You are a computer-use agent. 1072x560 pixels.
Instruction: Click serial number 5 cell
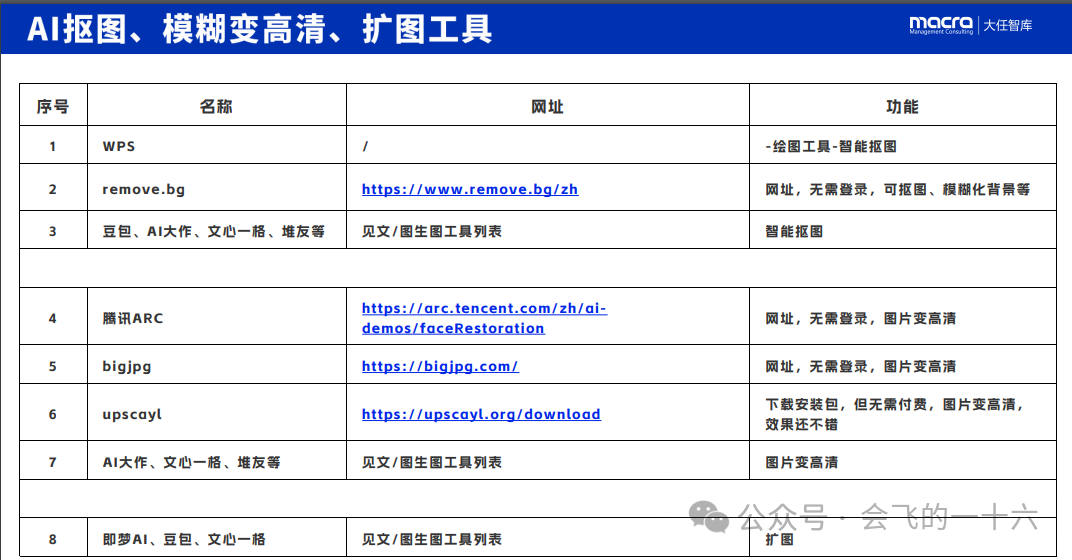[53, 366]
